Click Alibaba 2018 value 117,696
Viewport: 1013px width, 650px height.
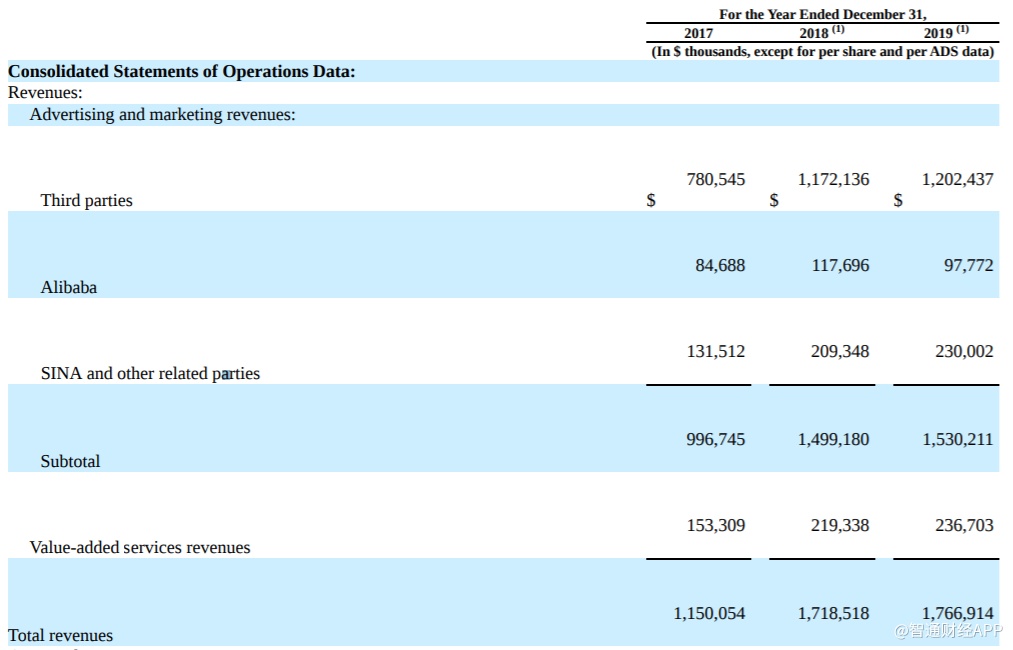(840, 266)
